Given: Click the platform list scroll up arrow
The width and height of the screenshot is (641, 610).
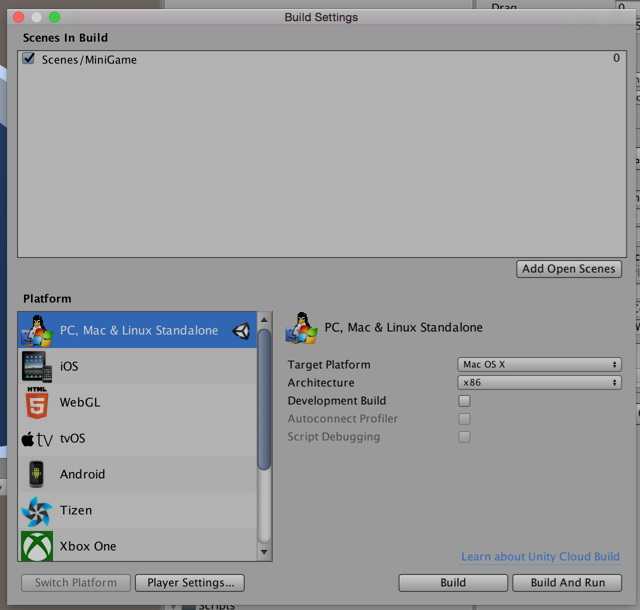Looking at the screenshot, I should point(264,319).
